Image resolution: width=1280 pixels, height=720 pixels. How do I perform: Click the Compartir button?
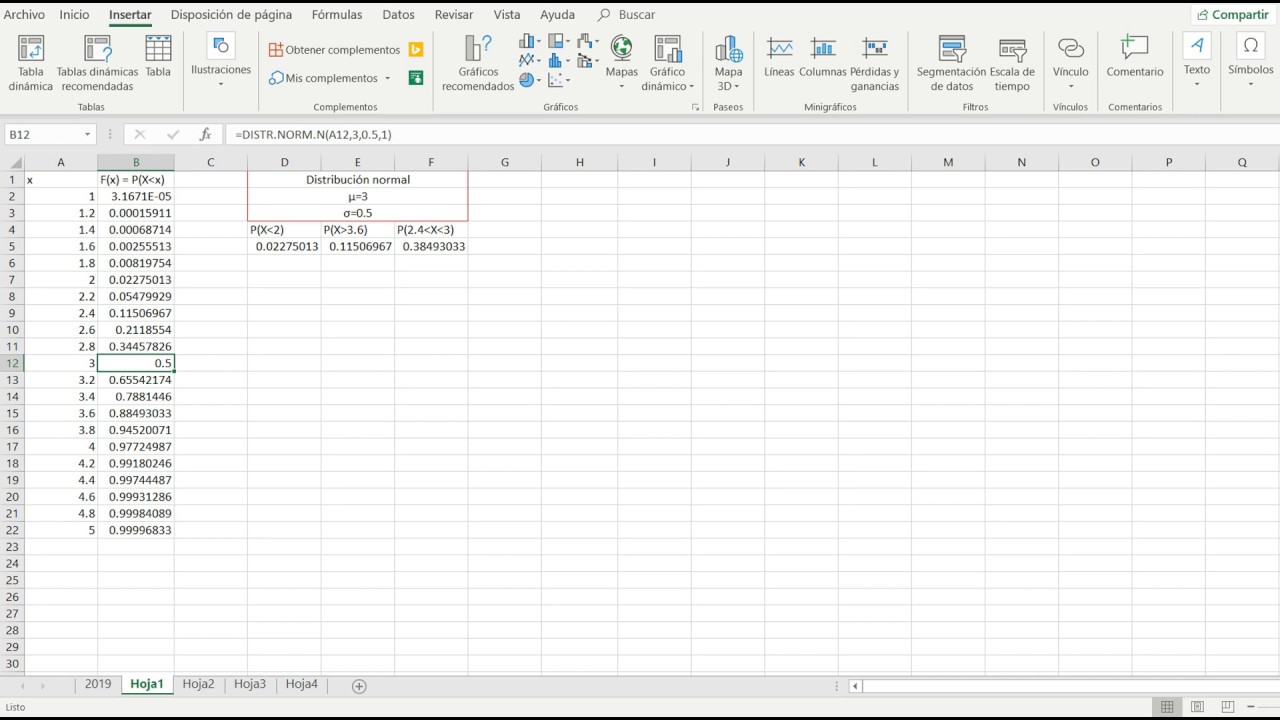1233,15
